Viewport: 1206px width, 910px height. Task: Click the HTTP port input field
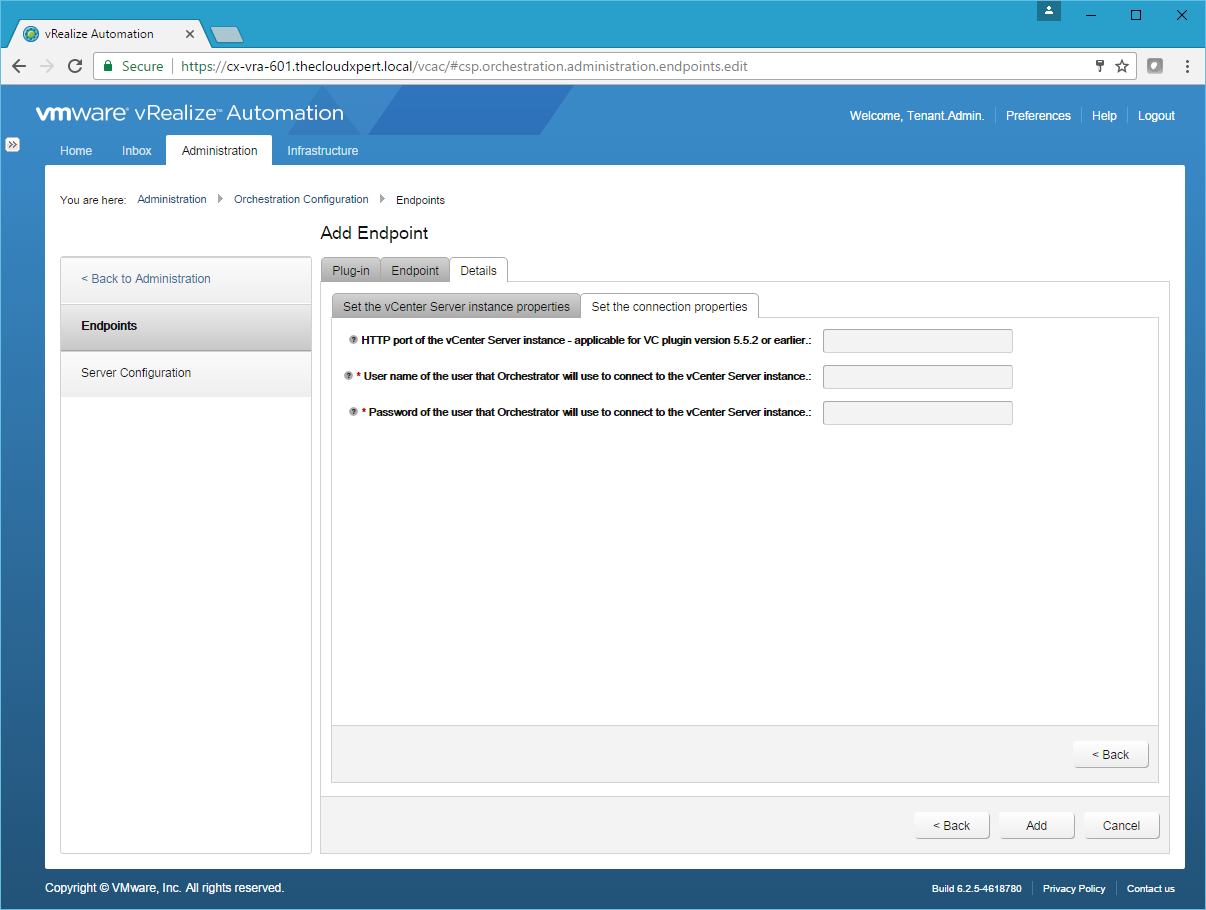917,341
